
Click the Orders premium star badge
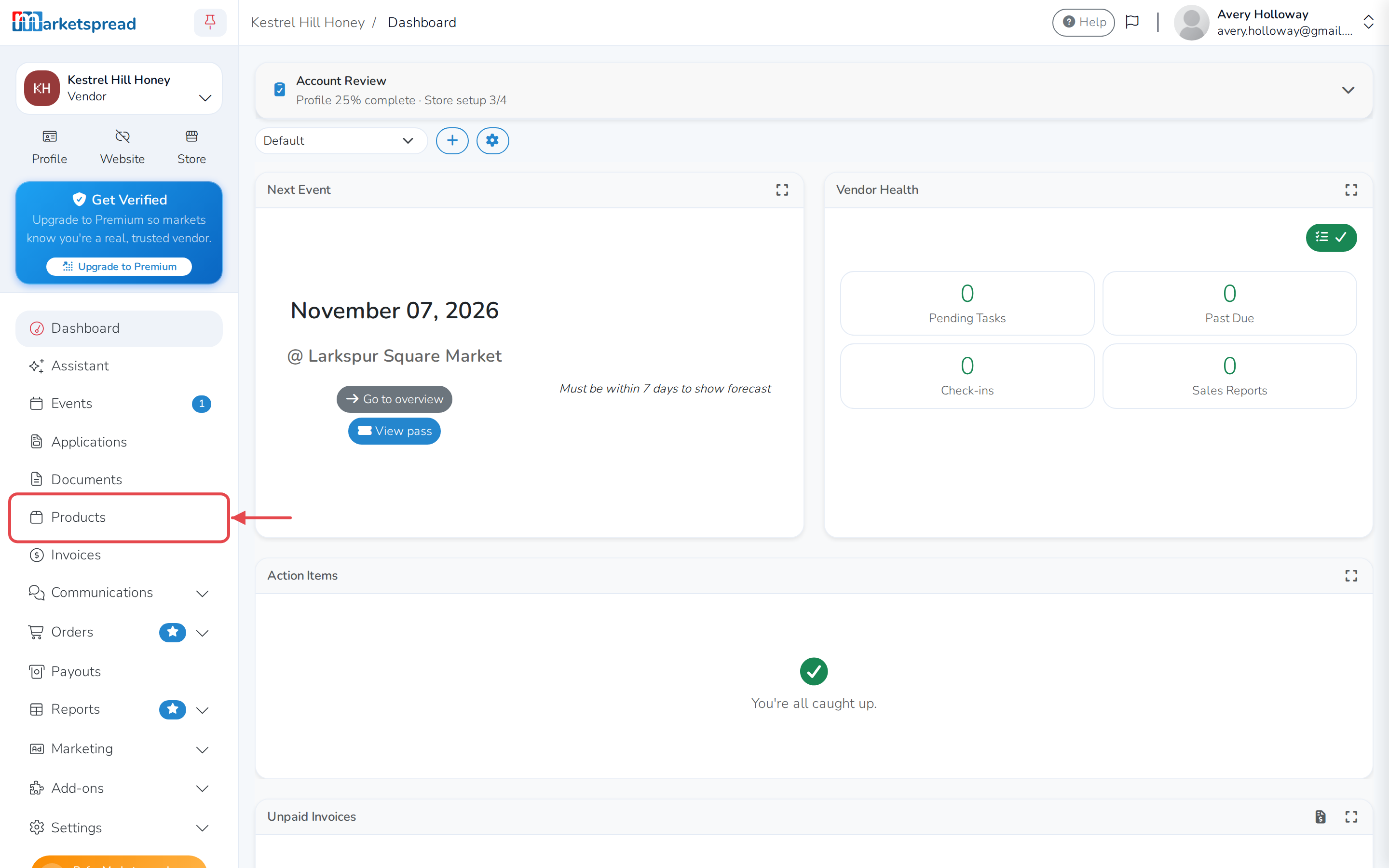click(172, 632)
